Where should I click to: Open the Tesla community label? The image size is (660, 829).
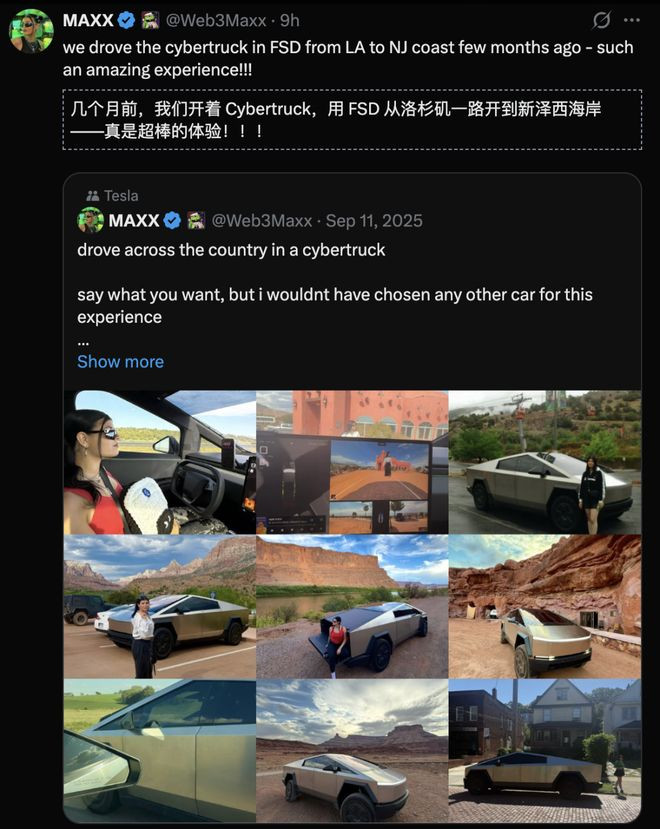tap(121, 196)
